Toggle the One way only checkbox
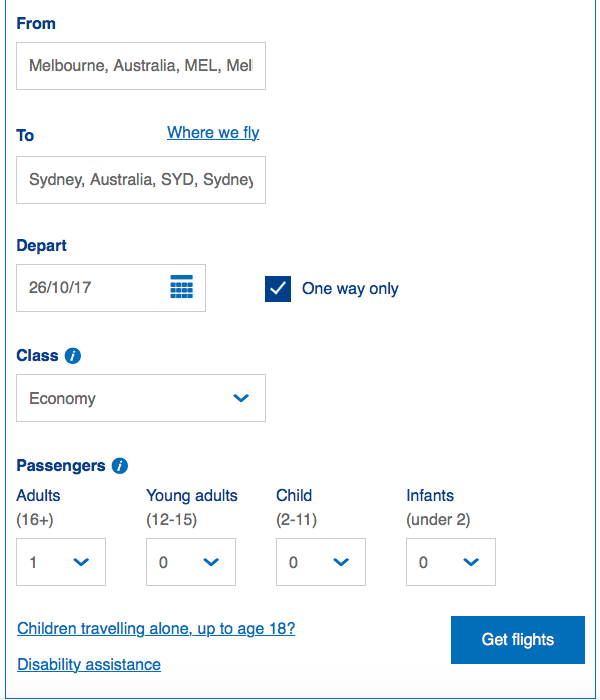 (x=278, y=289)
